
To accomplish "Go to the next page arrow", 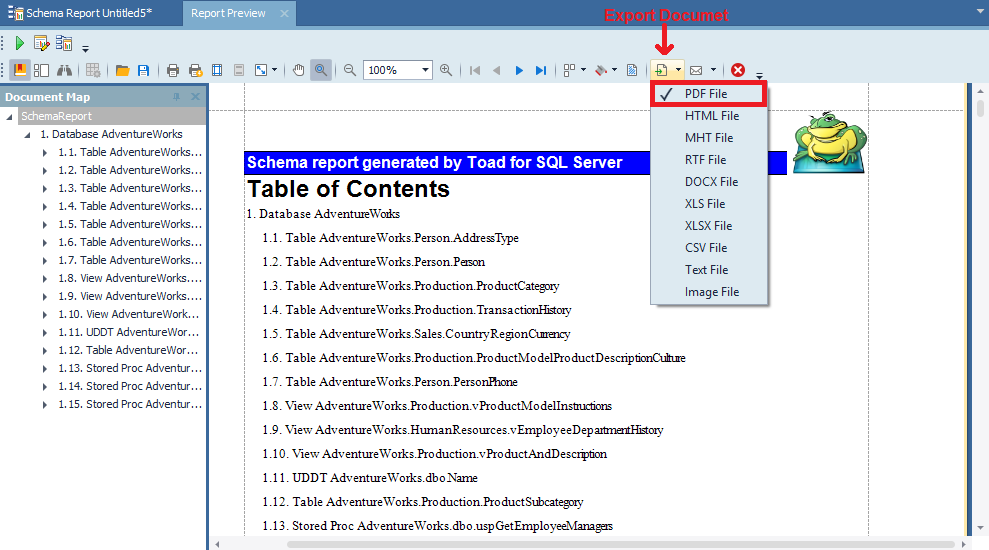I will (519, 70).
